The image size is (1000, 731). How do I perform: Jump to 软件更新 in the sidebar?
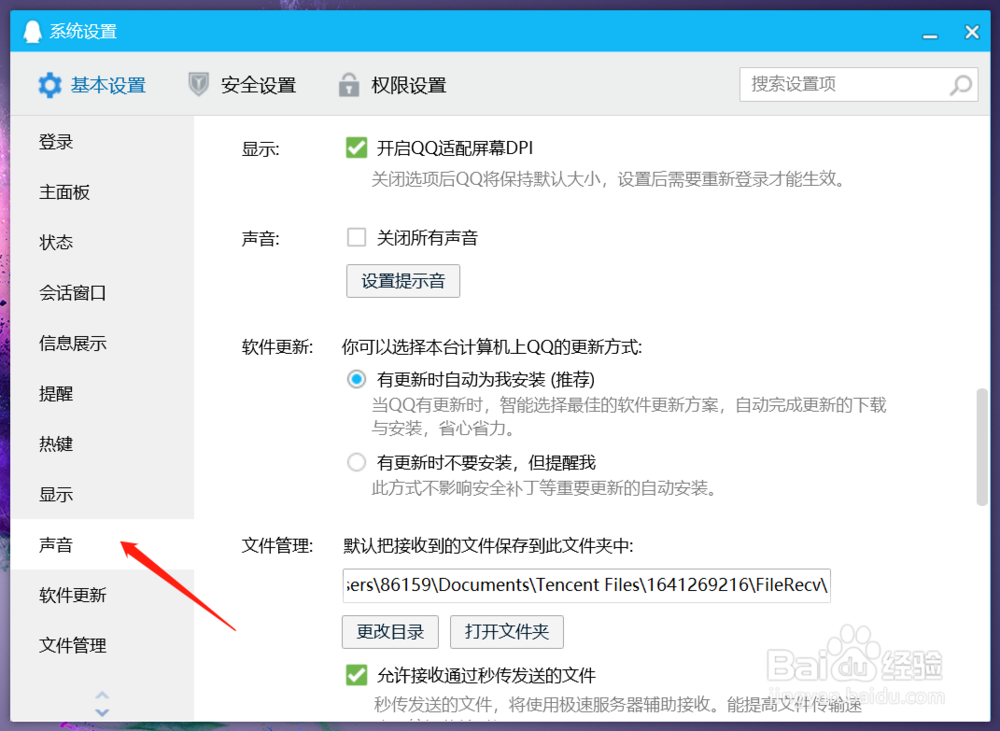coord(102,595)
